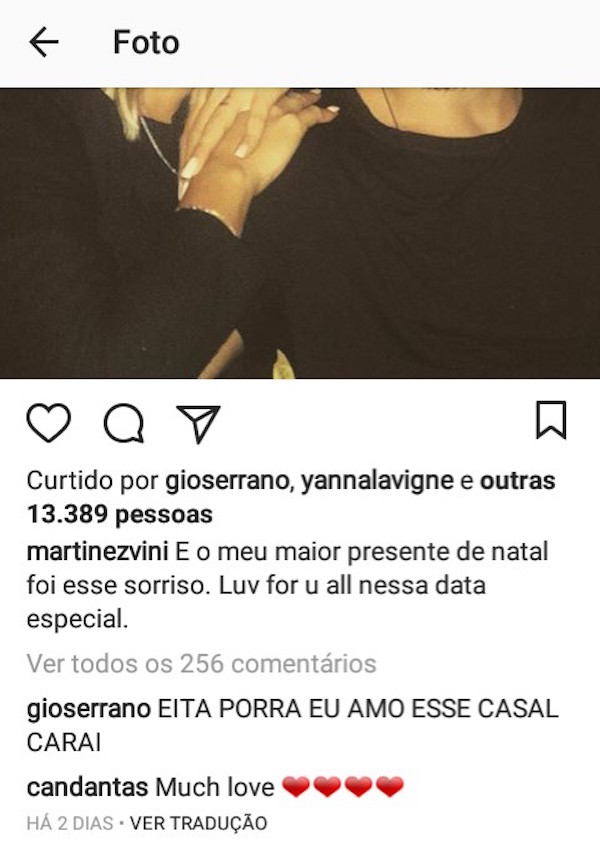This screenshot has width=600, height=846.
Task: Open Ver todos os 256 comentários
Action: point(201,664)
